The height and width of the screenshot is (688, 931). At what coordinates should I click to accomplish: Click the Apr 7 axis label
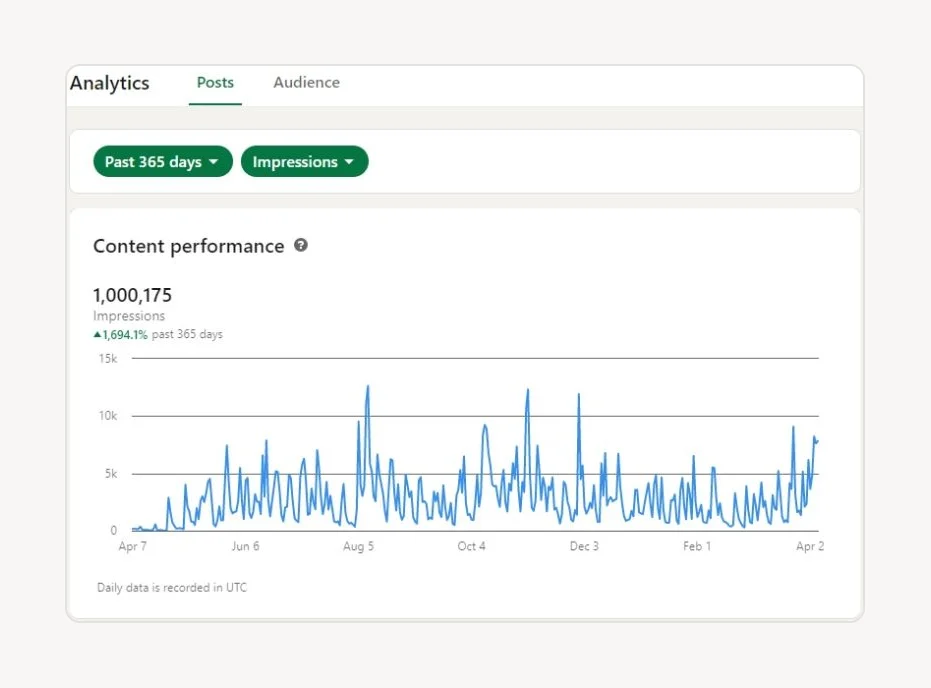point(131,546)
